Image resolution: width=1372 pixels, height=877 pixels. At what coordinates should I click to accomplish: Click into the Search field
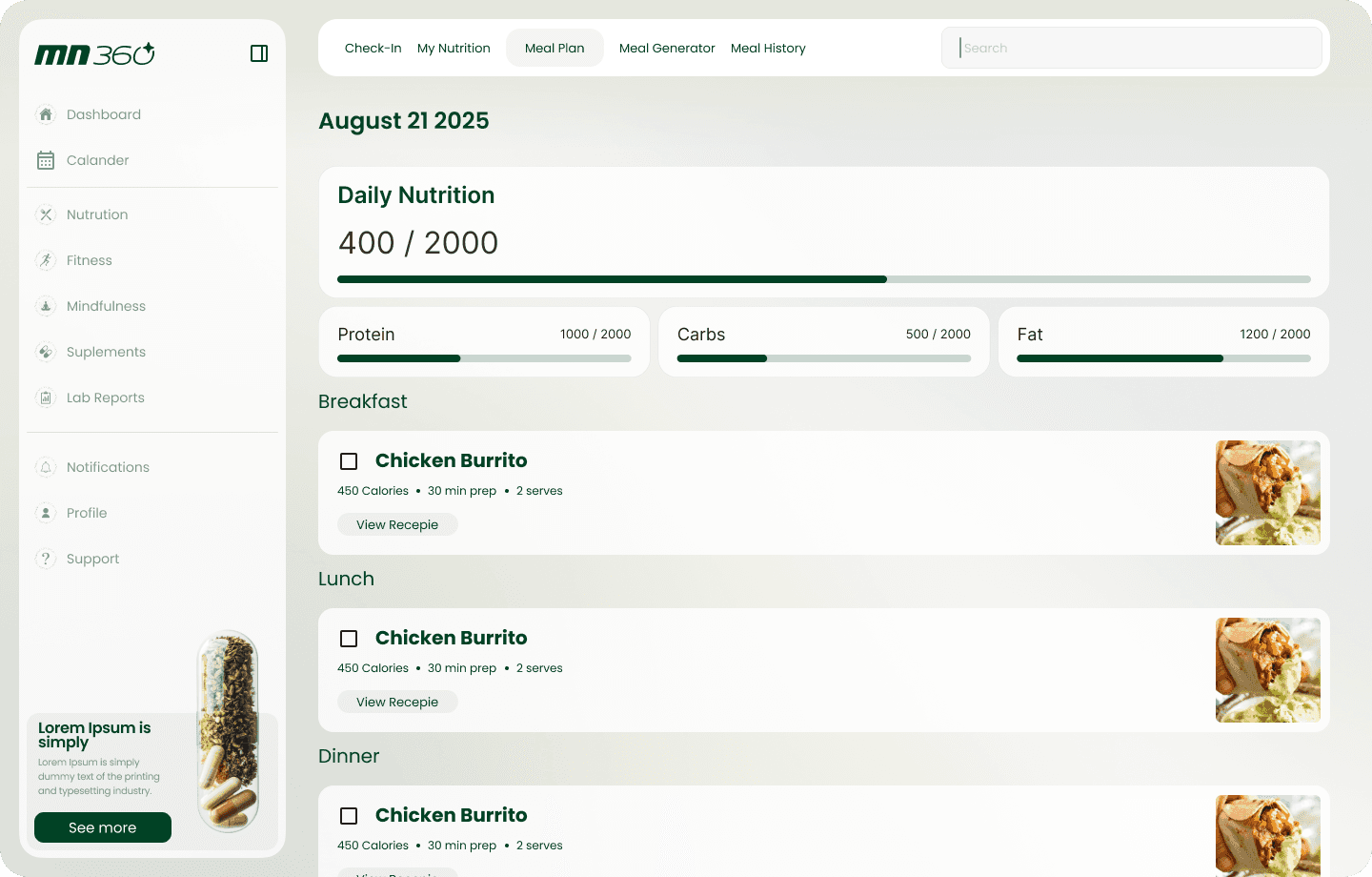point(1132,48)
